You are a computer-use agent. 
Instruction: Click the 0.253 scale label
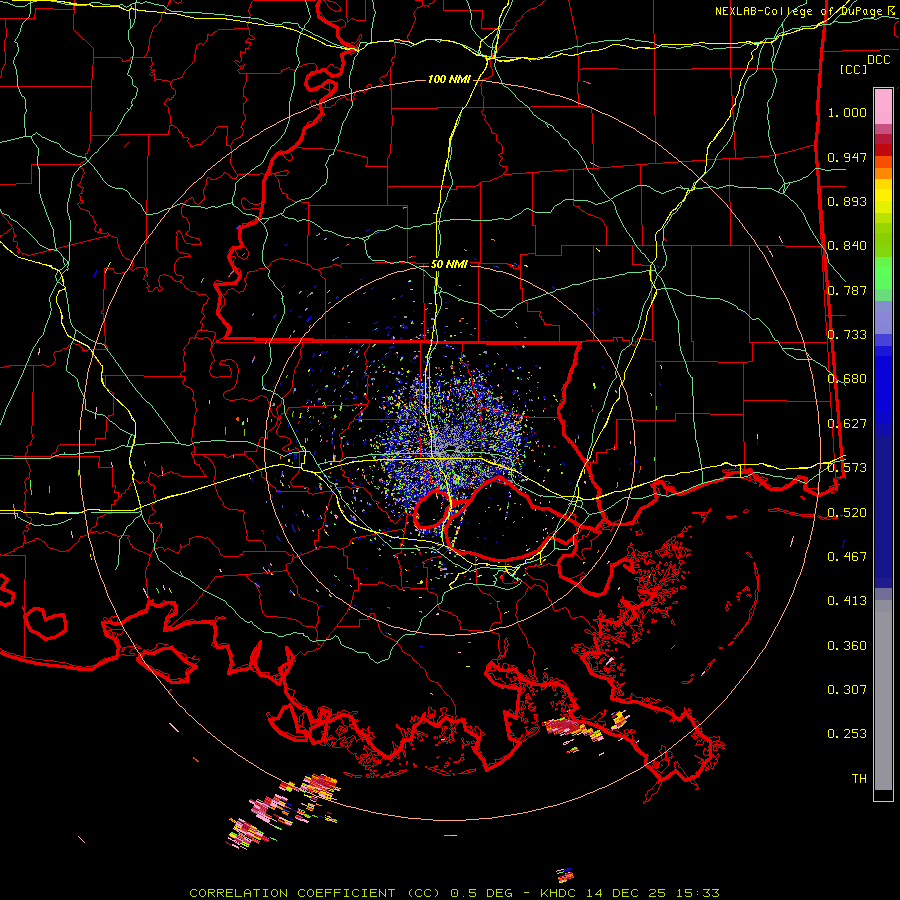847,734
